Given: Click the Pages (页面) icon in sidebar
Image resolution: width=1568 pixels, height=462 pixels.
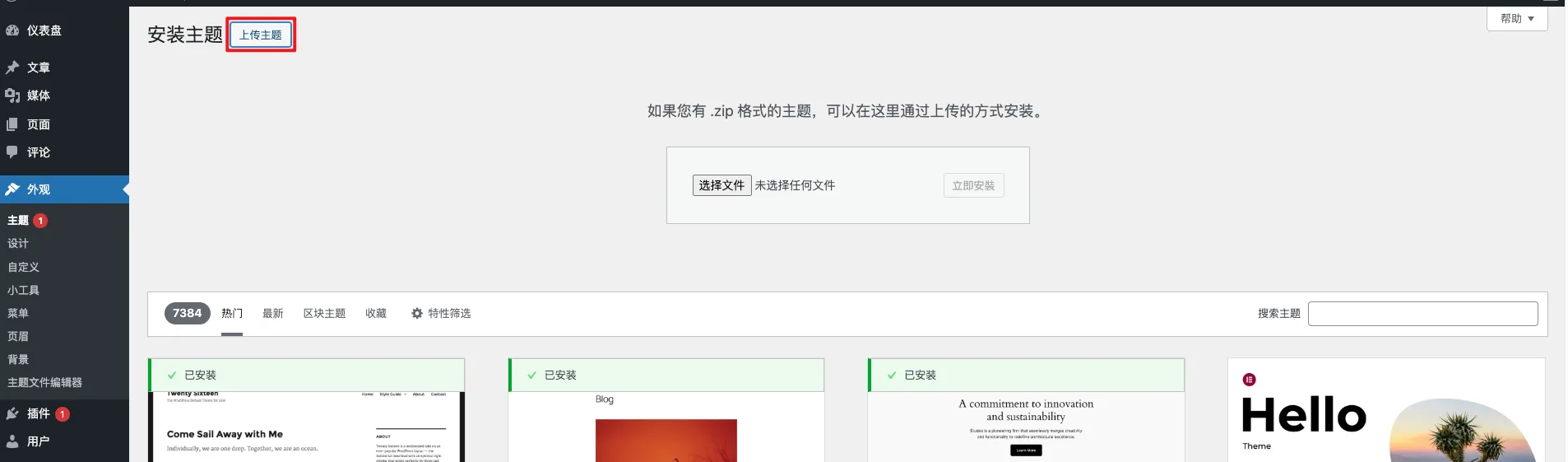Looking at the screenshot, I should 12,124.
